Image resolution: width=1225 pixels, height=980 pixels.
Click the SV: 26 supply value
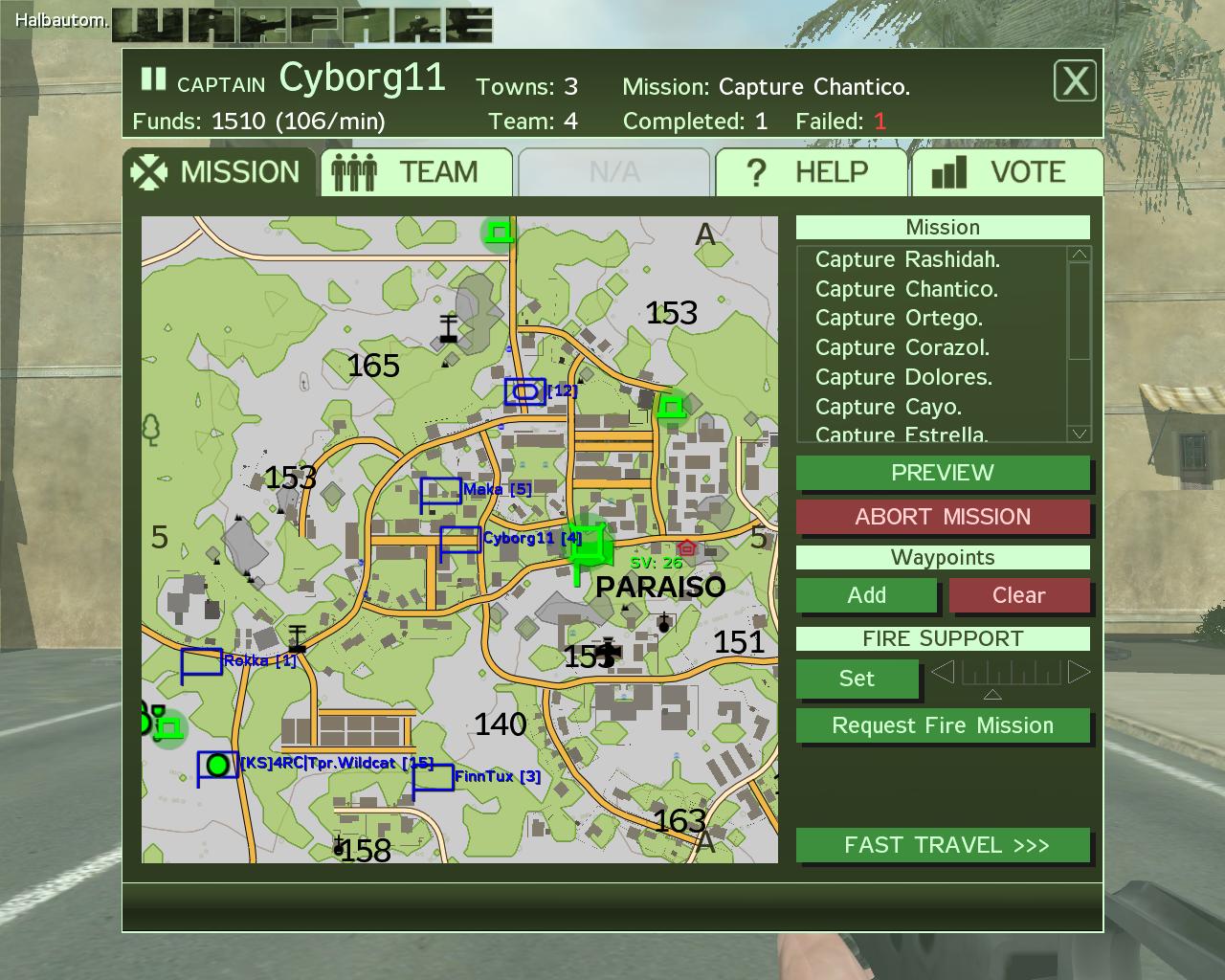657,563
